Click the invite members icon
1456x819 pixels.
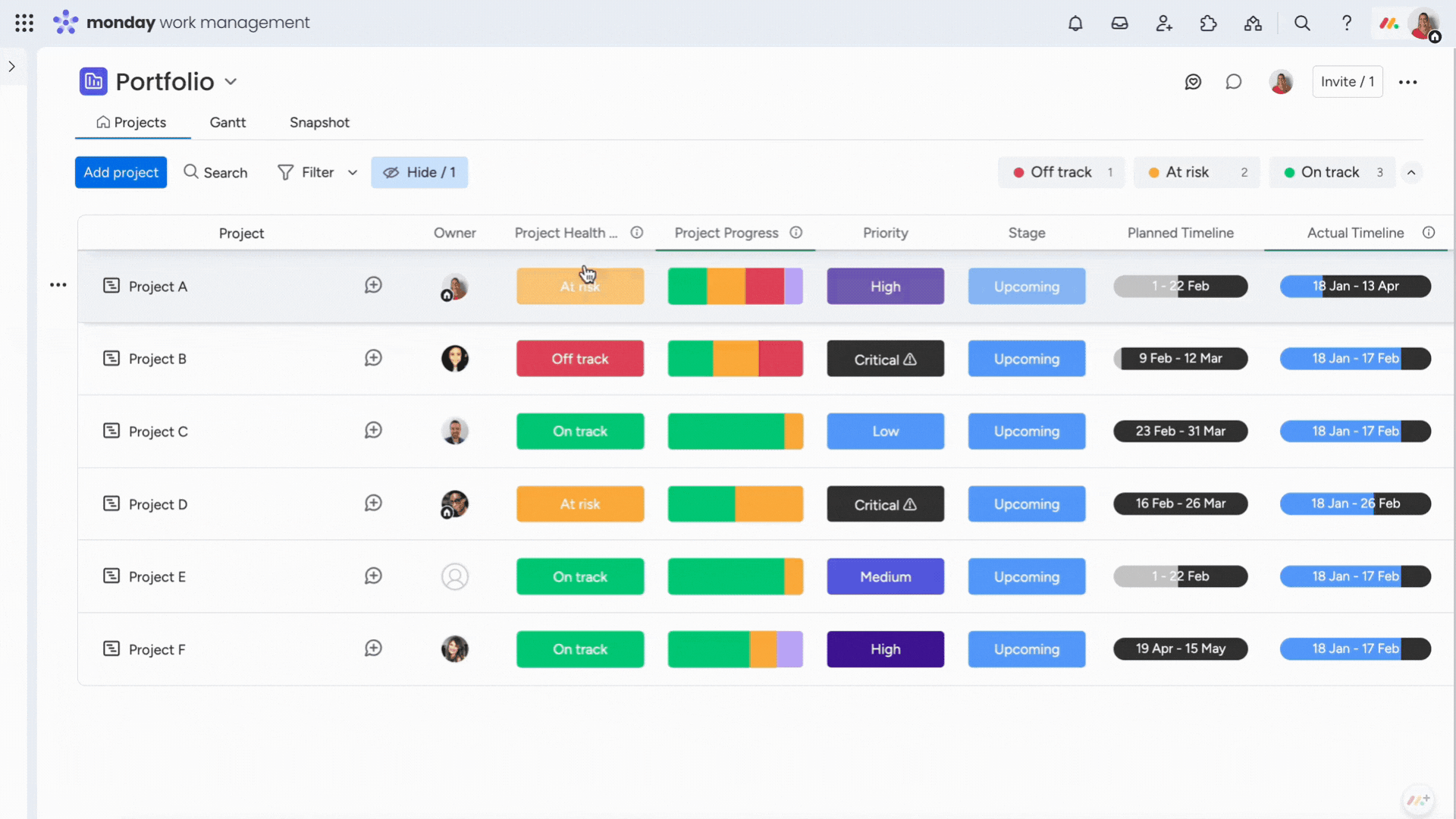tap(1164, 23)
